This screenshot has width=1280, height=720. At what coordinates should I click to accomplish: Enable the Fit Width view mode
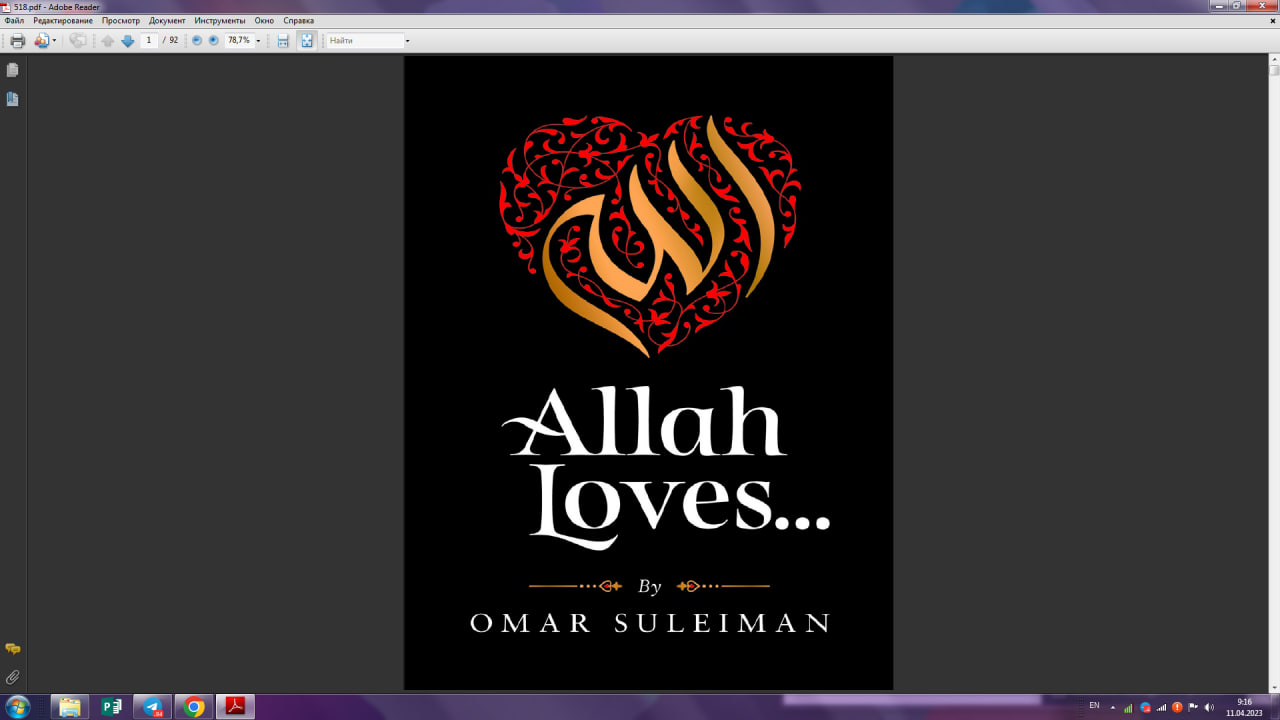pos(283,40)
